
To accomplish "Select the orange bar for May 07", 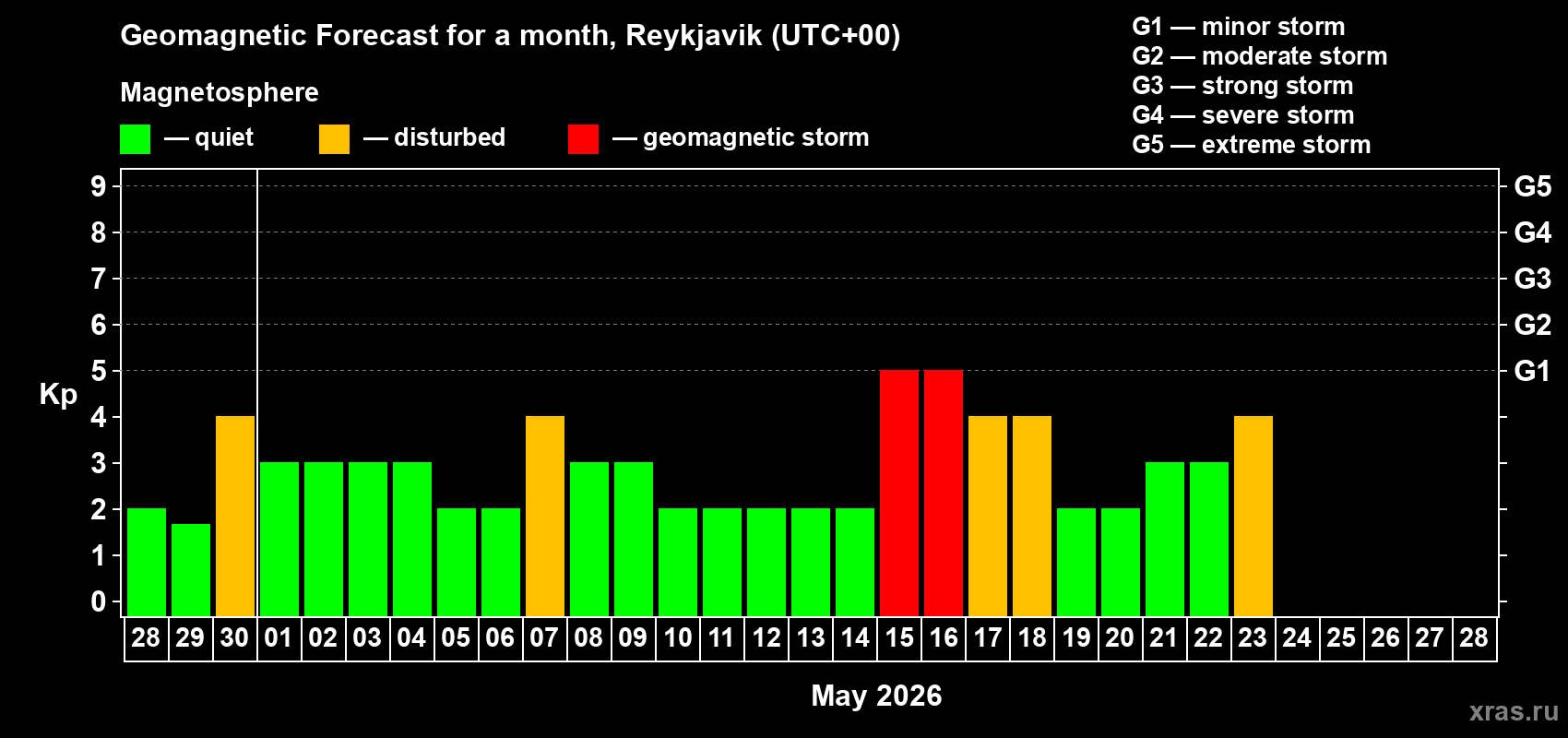I will pyautogui.click(x=545, y=516).
